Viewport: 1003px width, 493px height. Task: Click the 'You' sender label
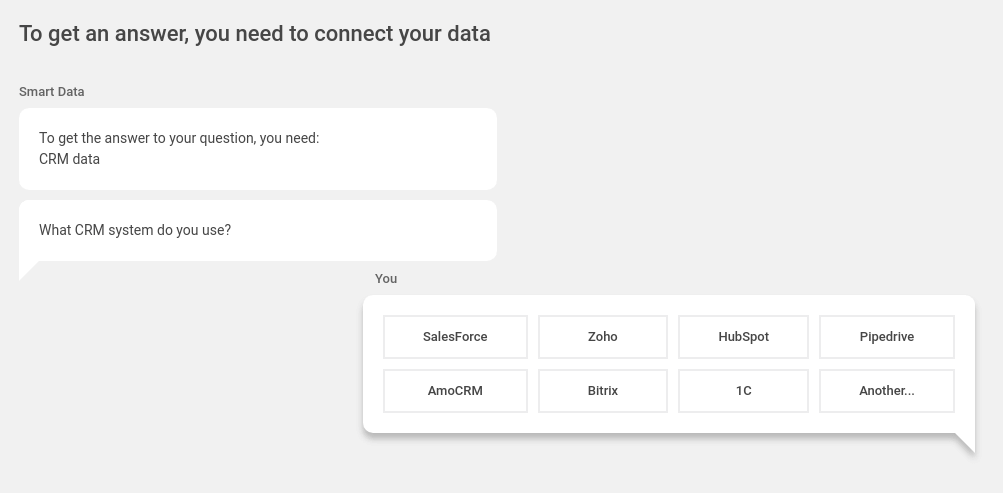[x=386, y=279]
